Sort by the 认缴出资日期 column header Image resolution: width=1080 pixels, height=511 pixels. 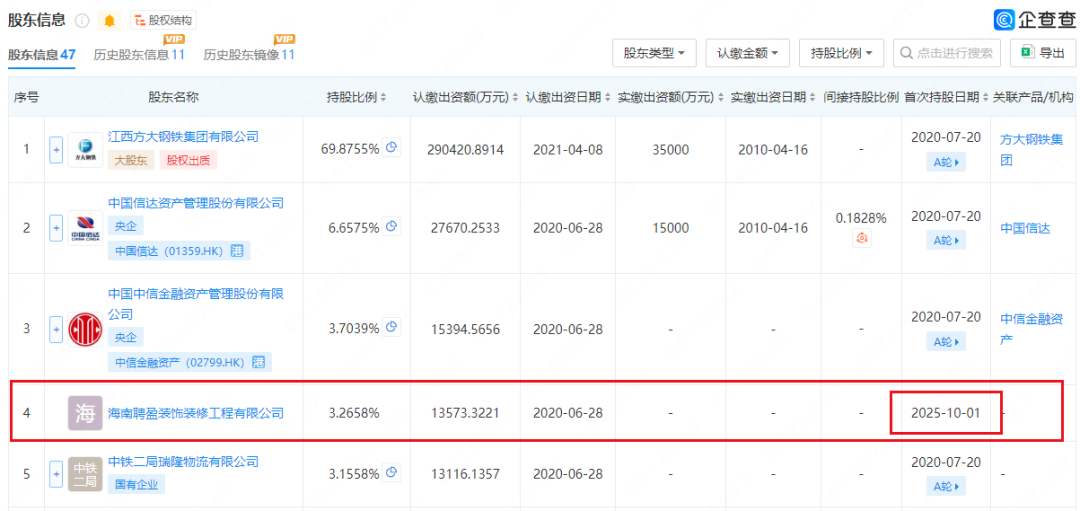(x=568, y=97)
